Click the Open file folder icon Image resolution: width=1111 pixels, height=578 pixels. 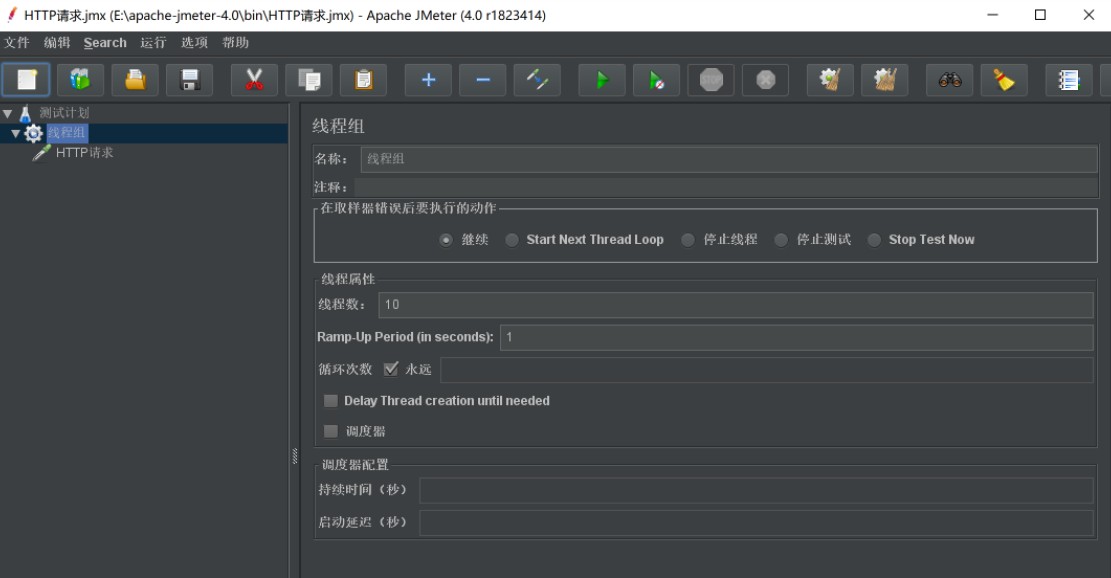pos(135,79)
